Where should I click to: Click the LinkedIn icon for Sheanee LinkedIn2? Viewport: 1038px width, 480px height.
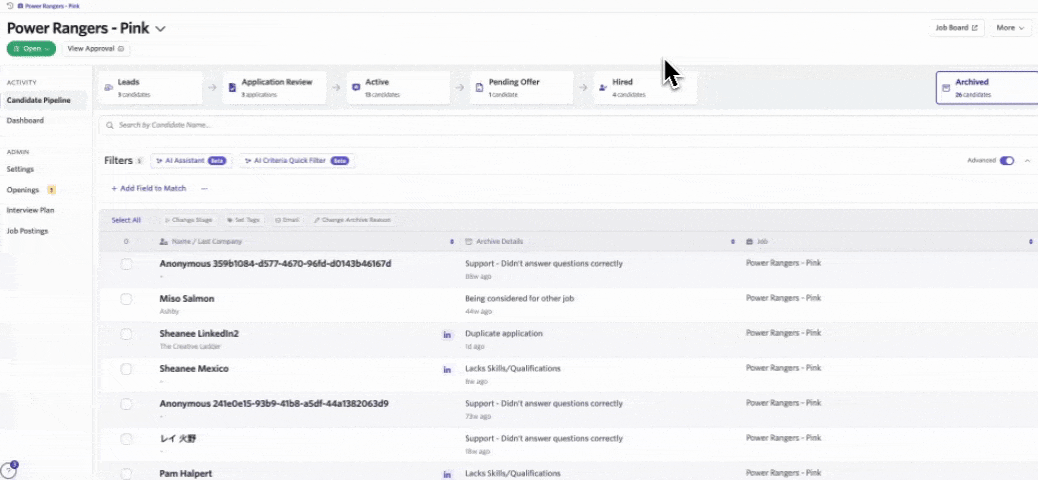click(448, 334)
